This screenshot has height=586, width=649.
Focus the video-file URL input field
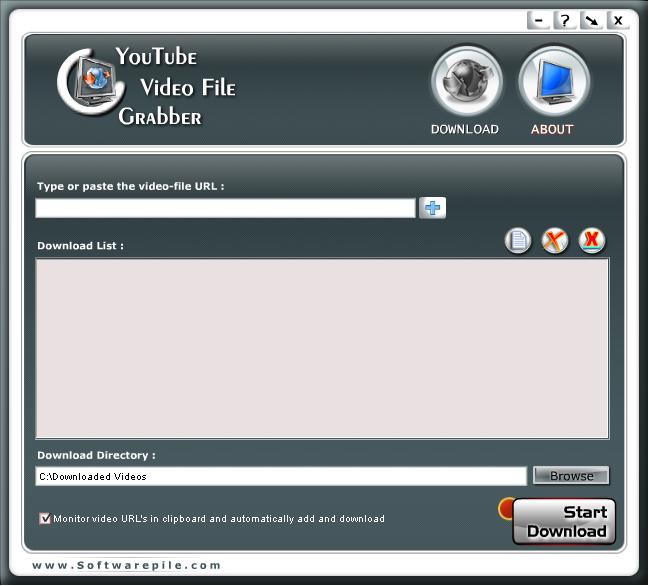(226, 208)
